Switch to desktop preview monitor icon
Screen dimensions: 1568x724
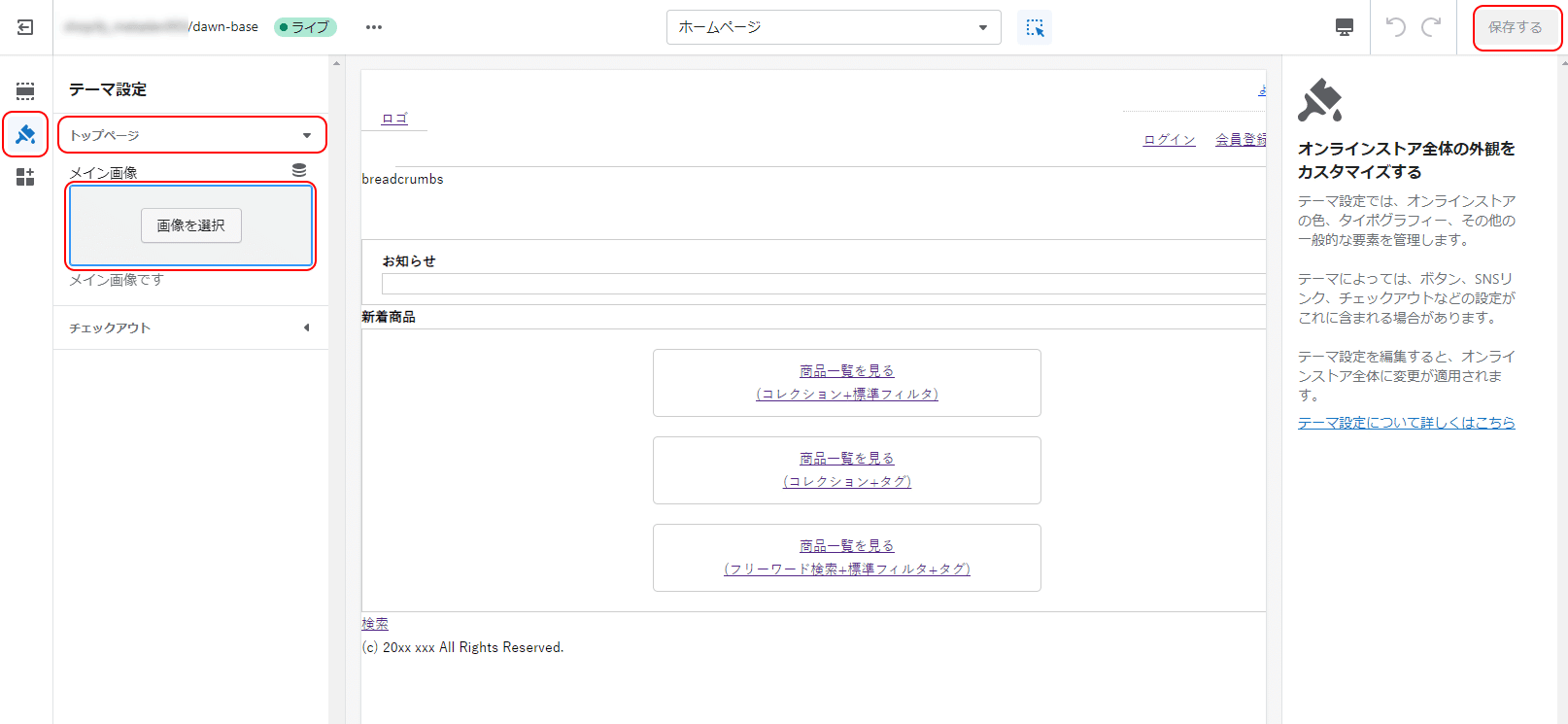point(1345,27)
